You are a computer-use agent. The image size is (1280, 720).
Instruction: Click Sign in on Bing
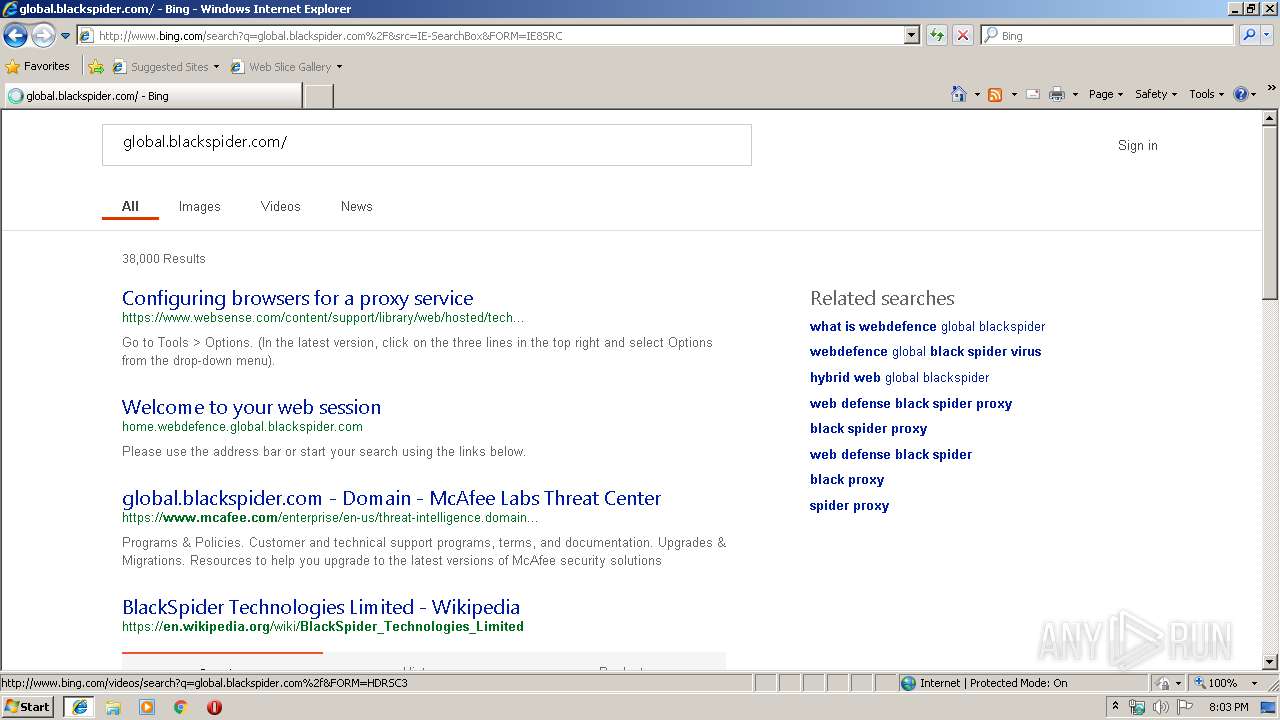coord(1137,145)
